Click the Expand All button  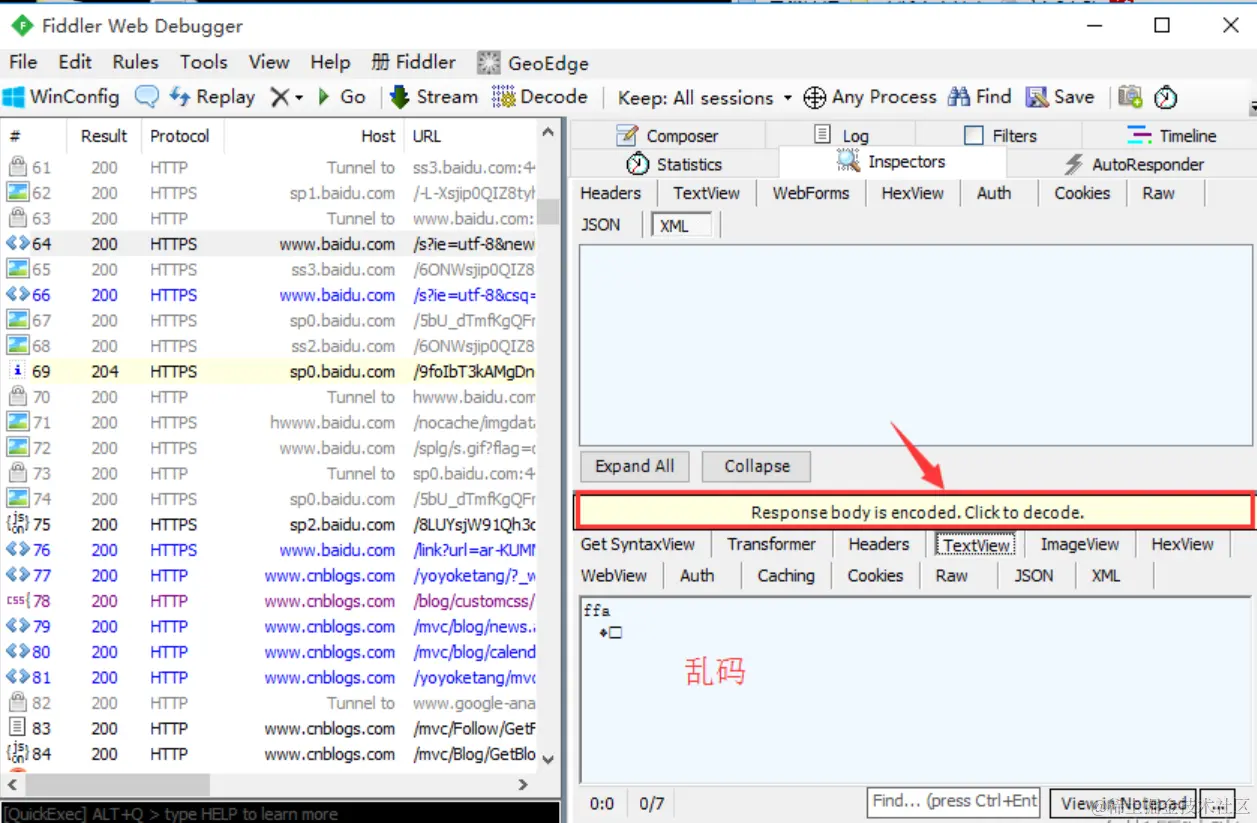click(x=635, y=466)
